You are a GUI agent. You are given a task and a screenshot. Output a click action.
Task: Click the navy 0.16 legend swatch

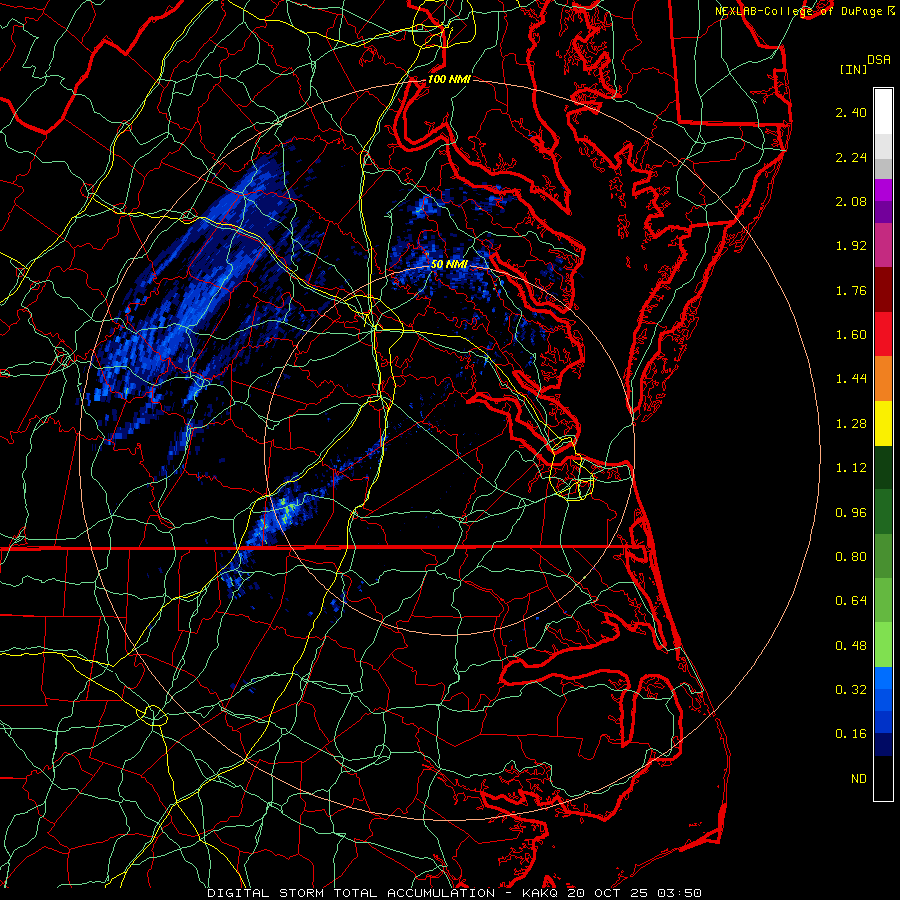(x=883, y=744)
